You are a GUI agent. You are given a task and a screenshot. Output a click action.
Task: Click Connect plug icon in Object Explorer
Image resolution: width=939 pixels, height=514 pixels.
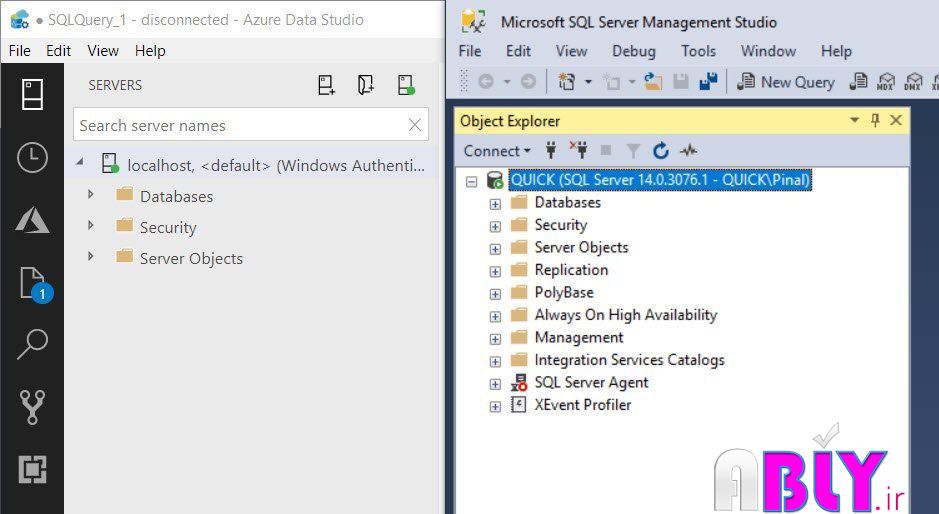point(550,150)
